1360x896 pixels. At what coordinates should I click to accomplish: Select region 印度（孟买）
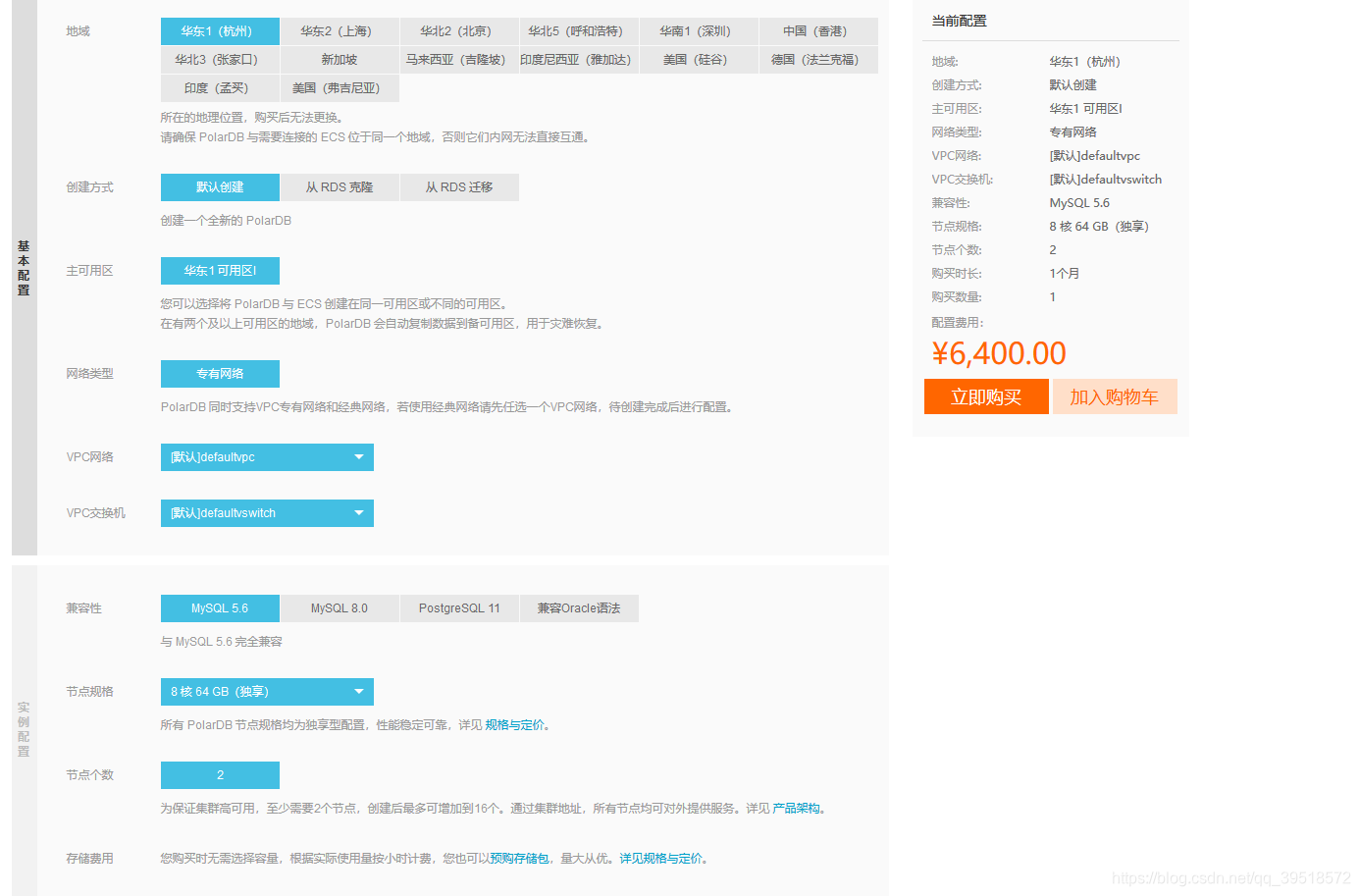[x=220, y=88]
